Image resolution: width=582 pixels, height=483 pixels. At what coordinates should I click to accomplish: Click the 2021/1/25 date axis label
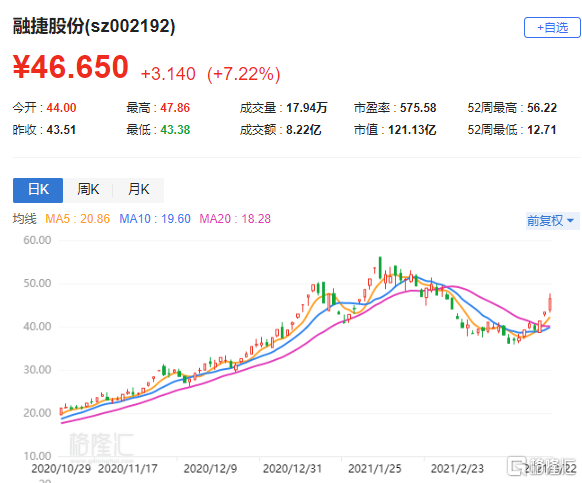[375, 469]
